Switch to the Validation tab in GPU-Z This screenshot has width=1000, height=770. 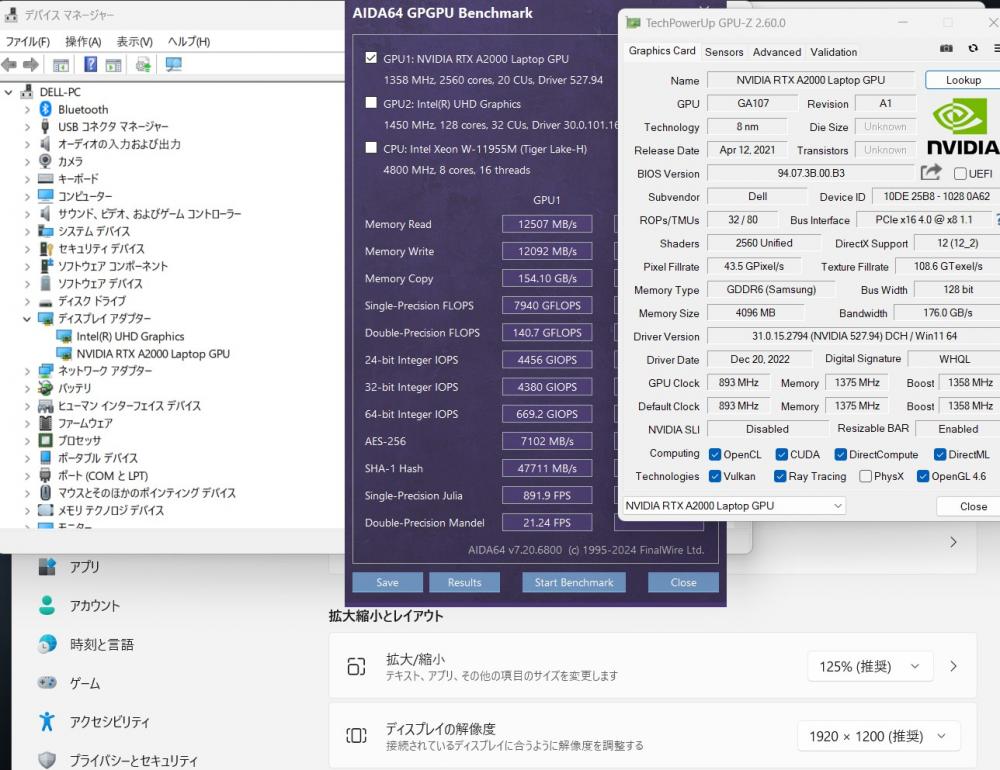click(834, 52)
